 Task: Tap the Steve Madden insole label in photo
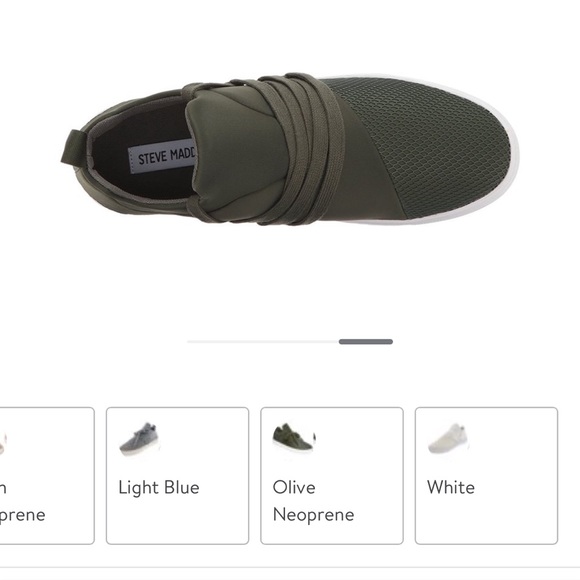tap(162, 157)
